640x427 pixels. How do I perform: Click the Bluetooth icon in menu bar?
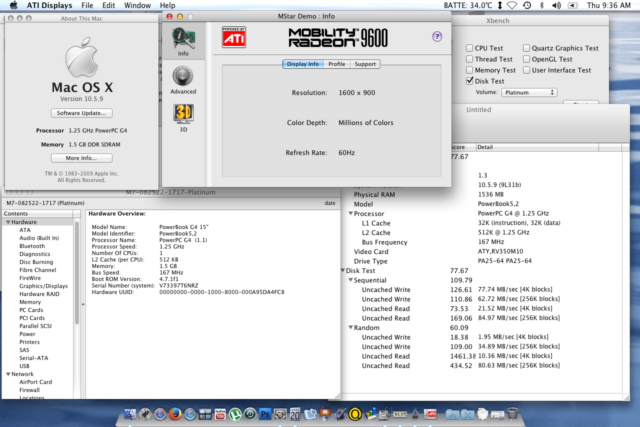point(542,5)
